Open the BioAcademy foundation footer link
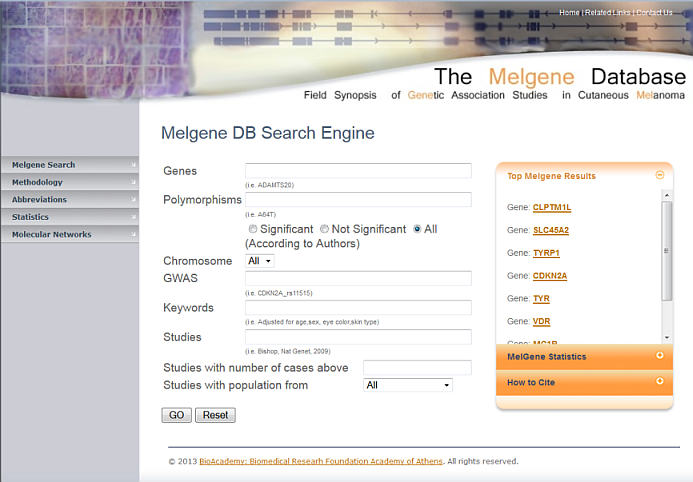The width and height of the screenshot is (693, 482). pos(321,461)
